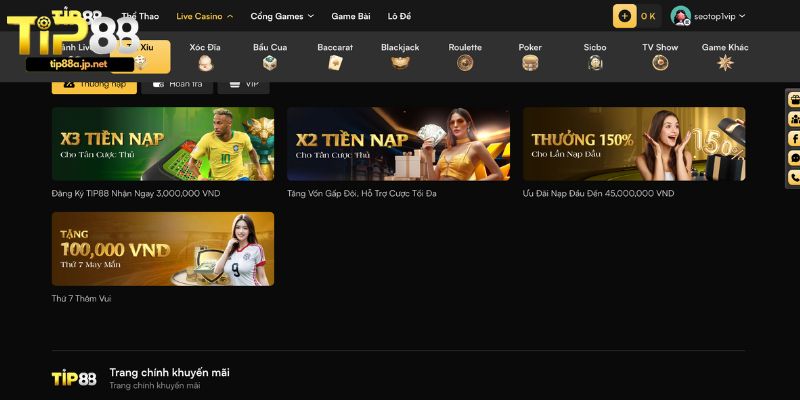Image resolution: width=800 pixels, height=400 pixels.
Task: Switch to the VIP promotions tab
Action: (x=243, y=85)
